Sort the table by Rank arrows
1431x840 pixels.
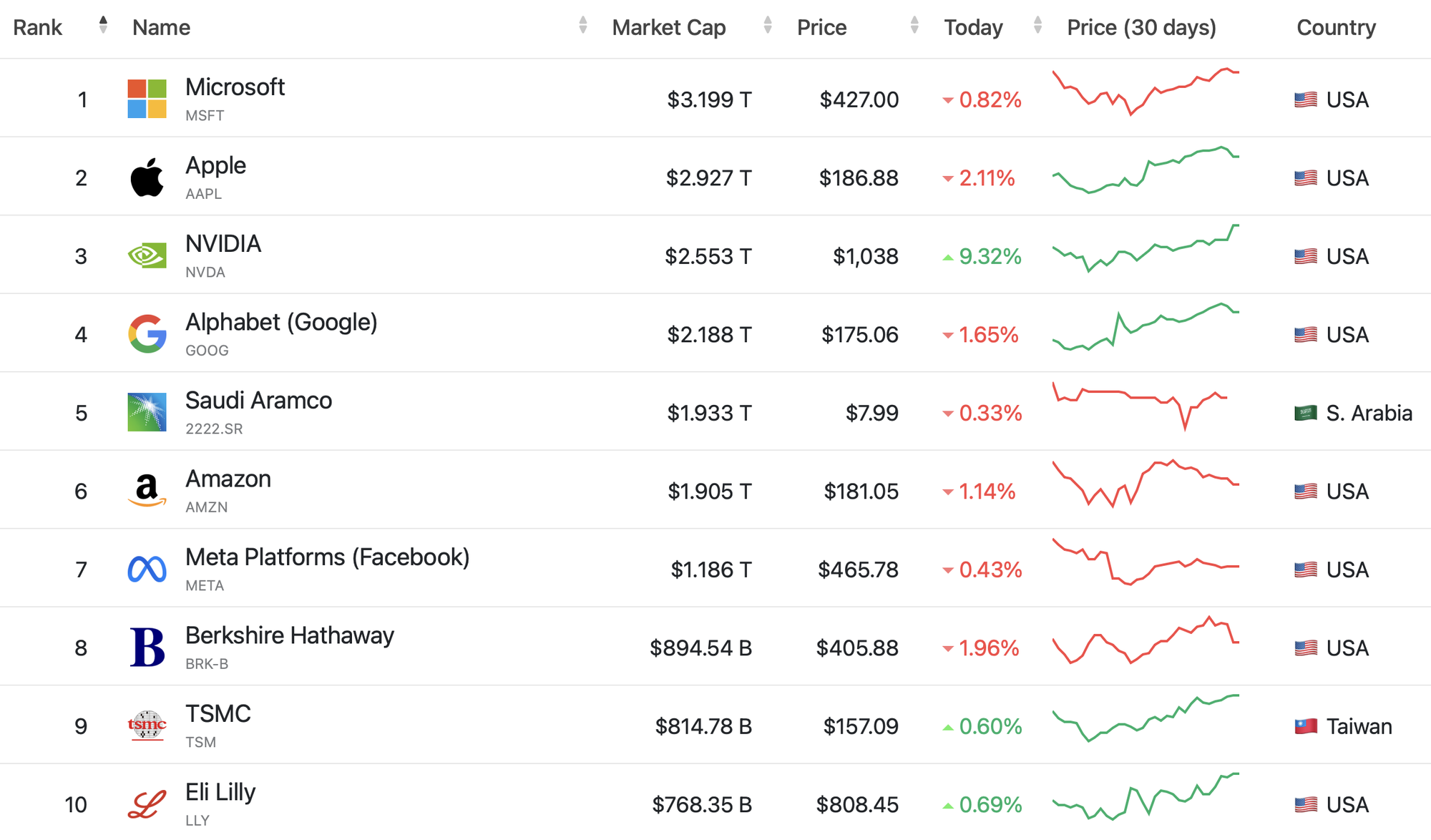pos(103,25)
